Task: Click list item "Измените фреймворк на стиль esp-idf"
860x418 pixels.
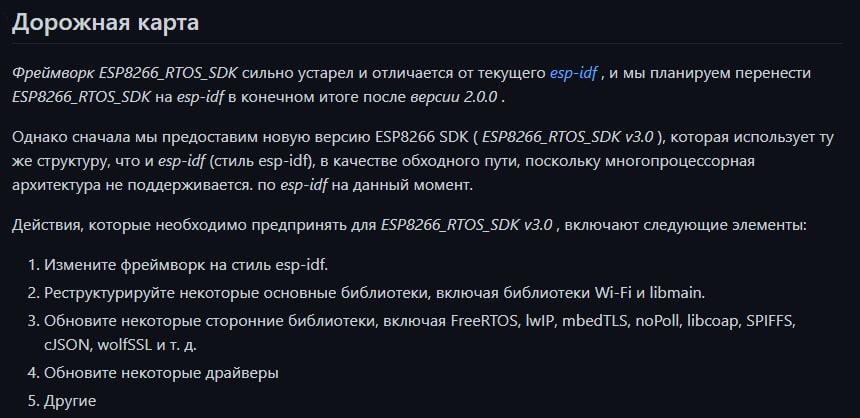Action: tap(185, 265)
